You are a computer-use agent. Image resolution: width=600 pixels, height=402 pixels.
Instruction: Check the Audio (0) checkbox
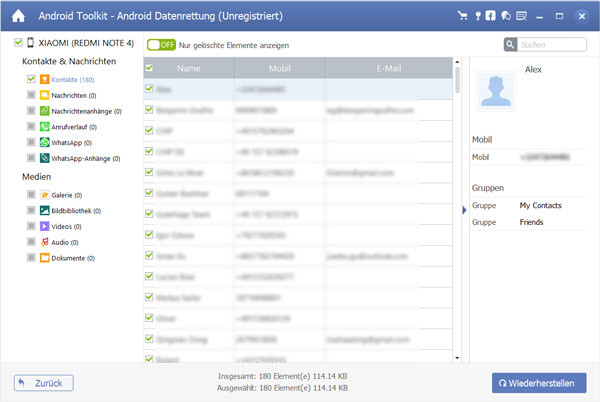31,241
